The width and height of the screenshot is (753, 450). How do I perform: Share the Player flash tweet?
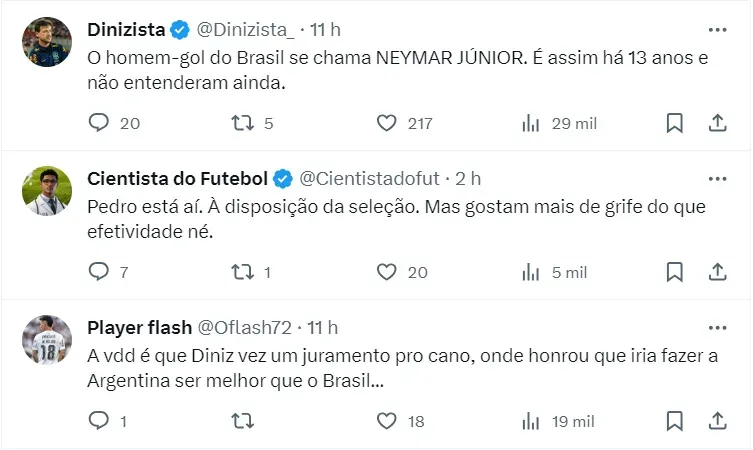coord(717,421)
